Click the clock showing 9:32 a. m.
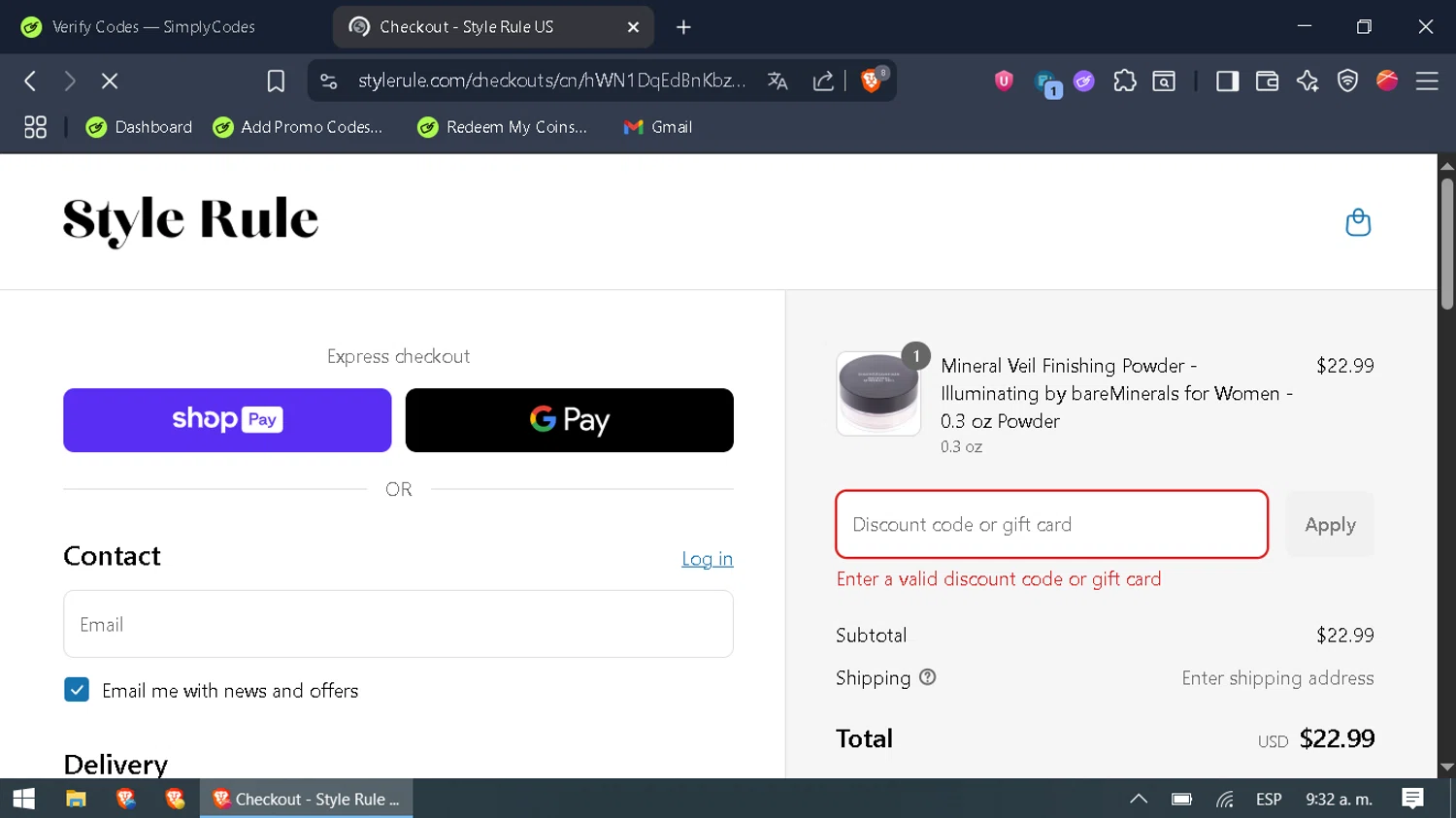This screenshot has width=1456, height=818. pyautogui.click(x=1339, y=800)
